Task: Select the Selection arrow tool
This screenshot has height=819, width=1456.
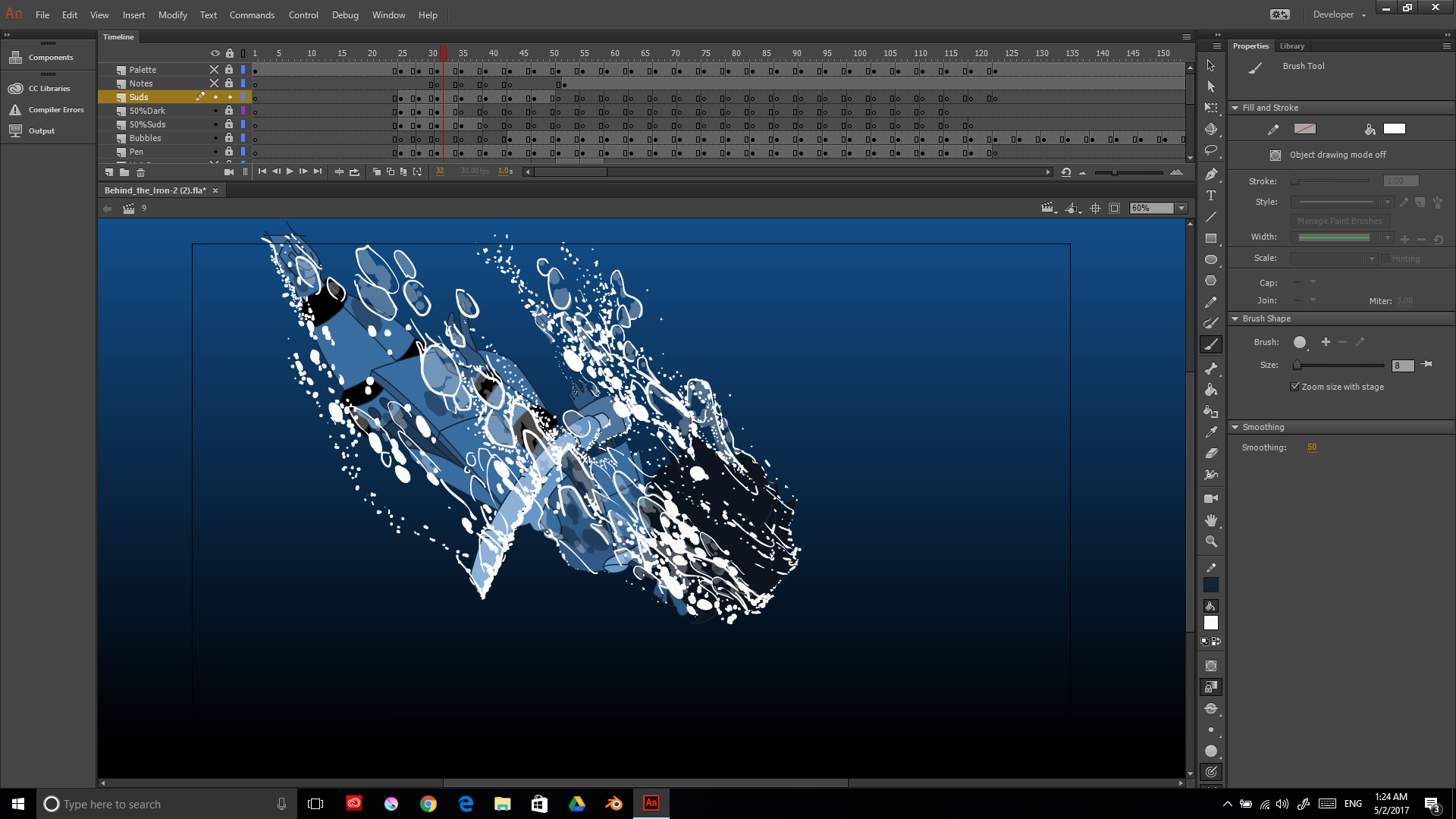Action: pos(1211,65)
